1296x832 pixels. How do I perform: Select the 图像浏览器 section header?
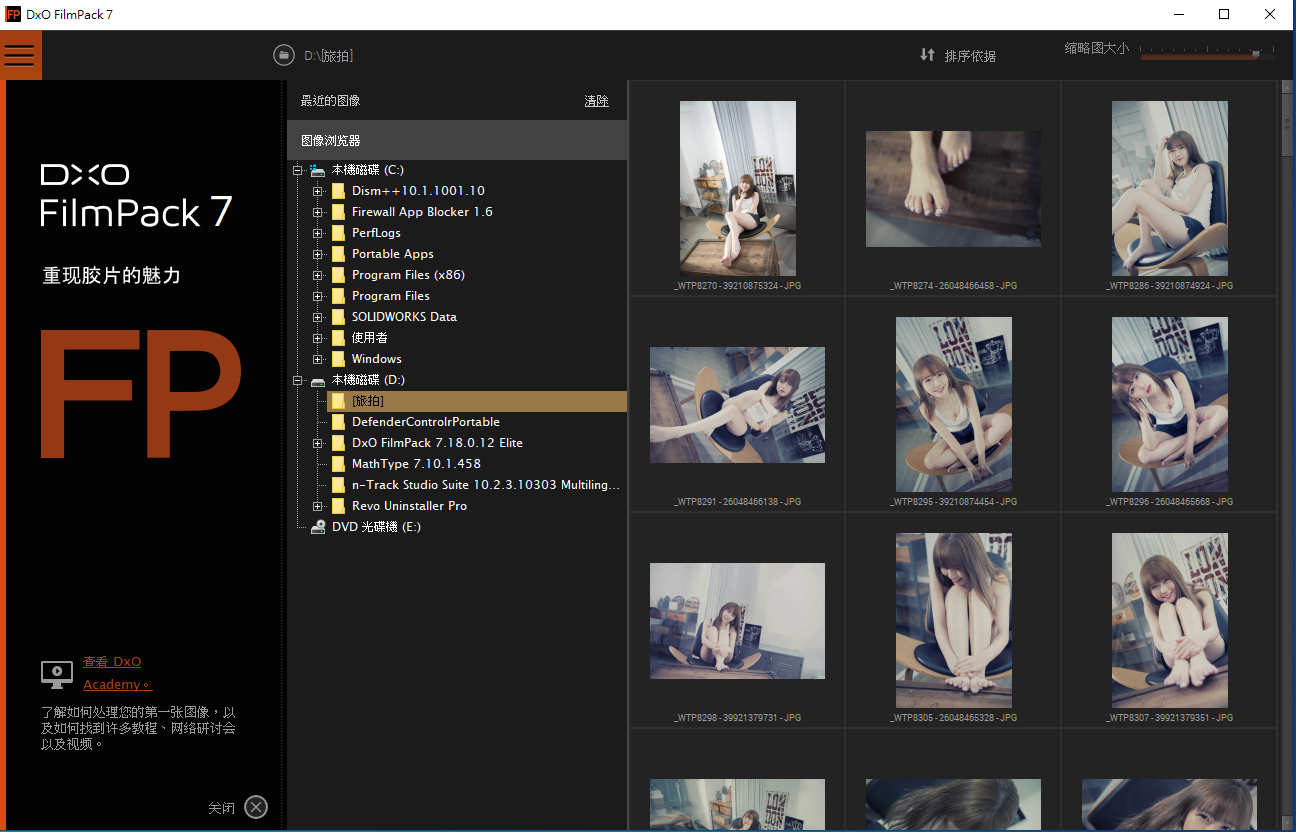pos(331,141)
